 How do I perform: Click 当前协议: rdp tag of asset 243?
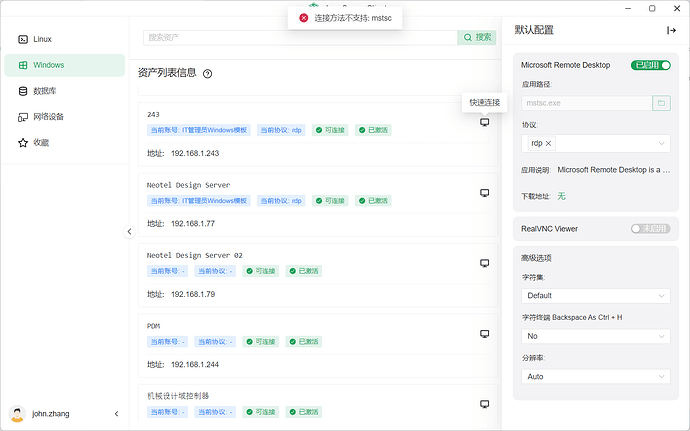[281, 130]
